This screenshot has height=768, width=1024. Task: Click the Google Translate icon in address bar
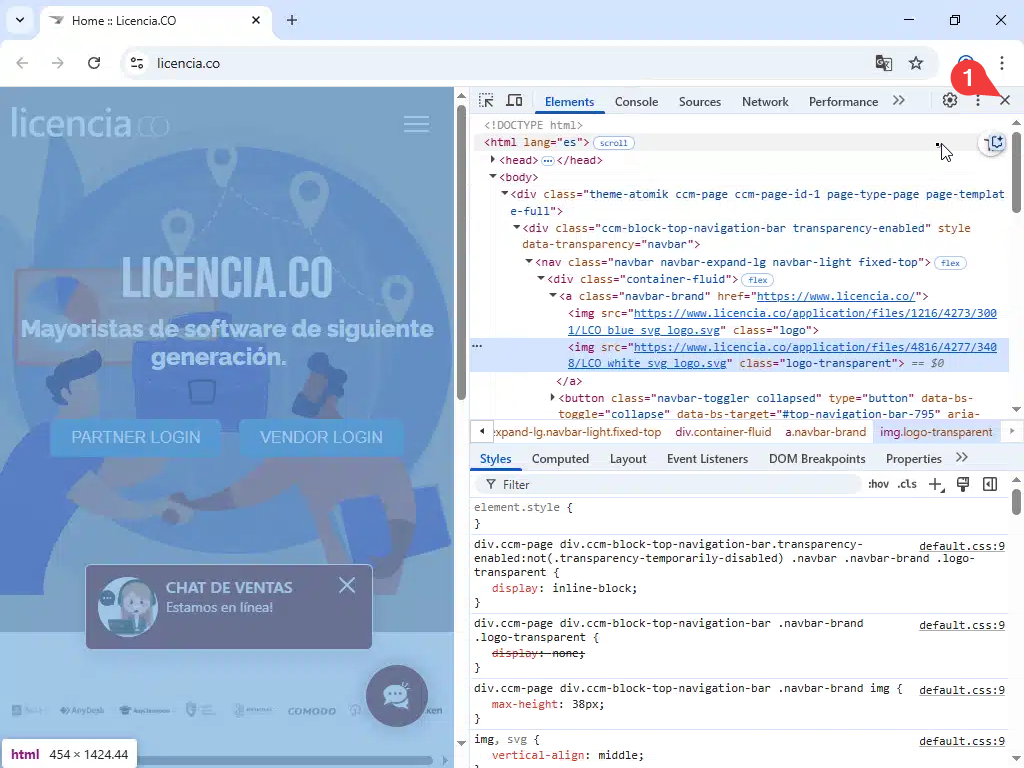pyautogui.click(x=884, y=63)
